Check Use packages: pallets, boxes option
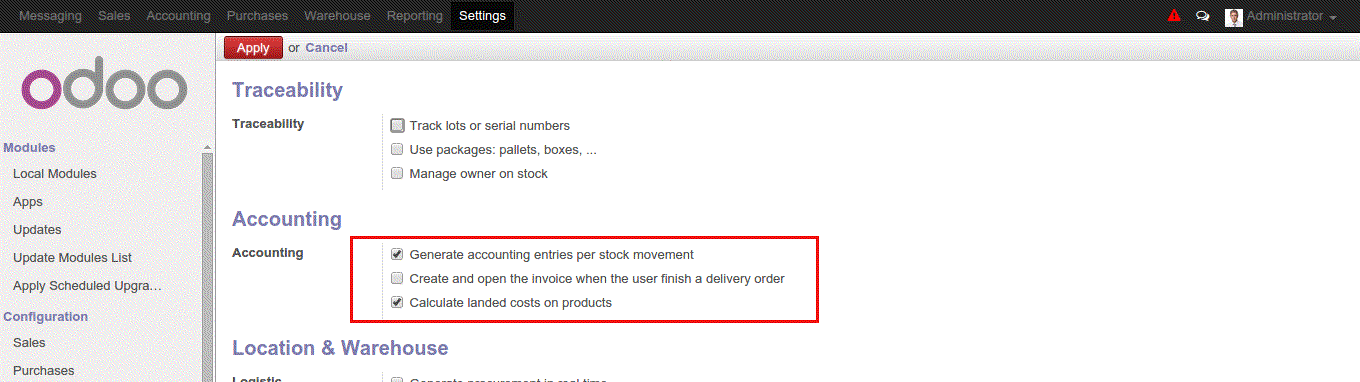 pyautogui.click(x=397, y=150)
